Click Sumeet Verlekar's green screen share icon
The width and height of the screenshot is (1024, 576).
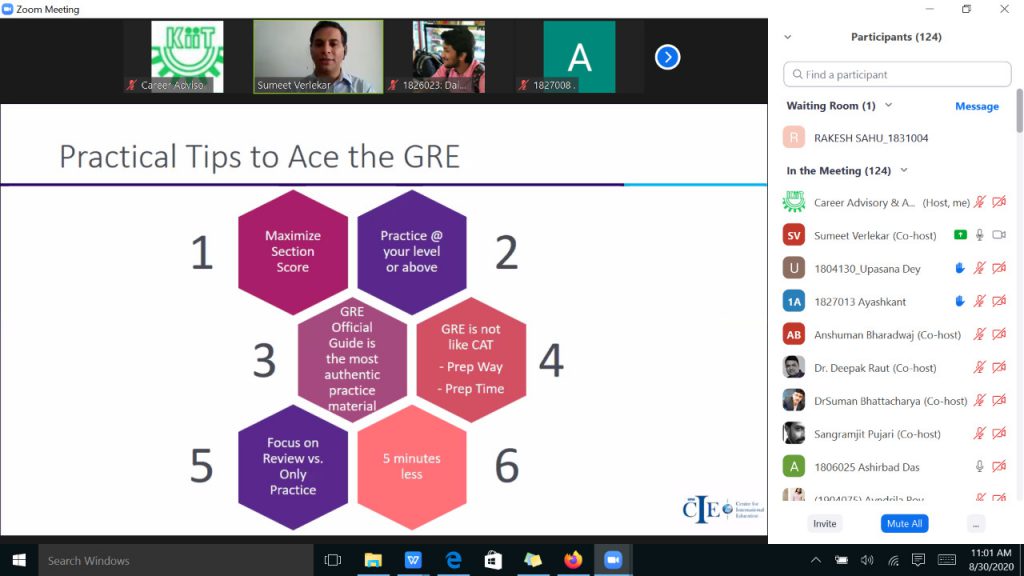tap(960, 235)
